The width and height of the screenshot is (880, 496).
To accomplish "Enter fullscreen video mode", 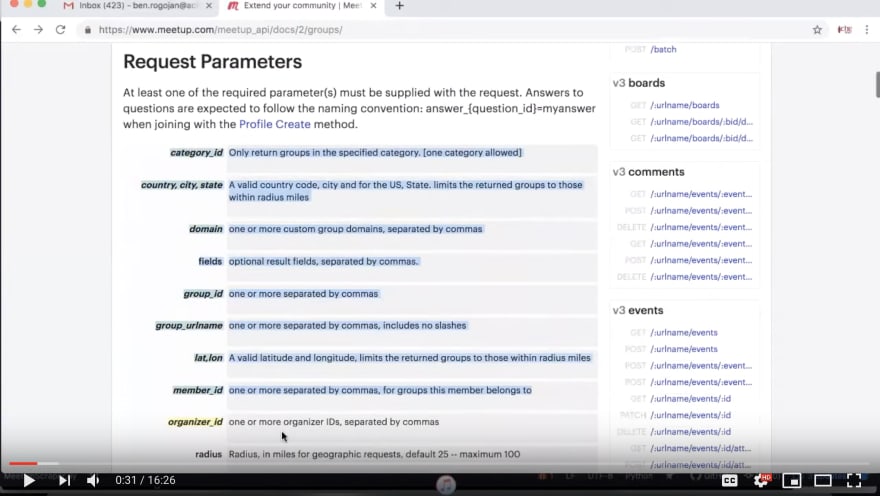I will click(854, 480).
